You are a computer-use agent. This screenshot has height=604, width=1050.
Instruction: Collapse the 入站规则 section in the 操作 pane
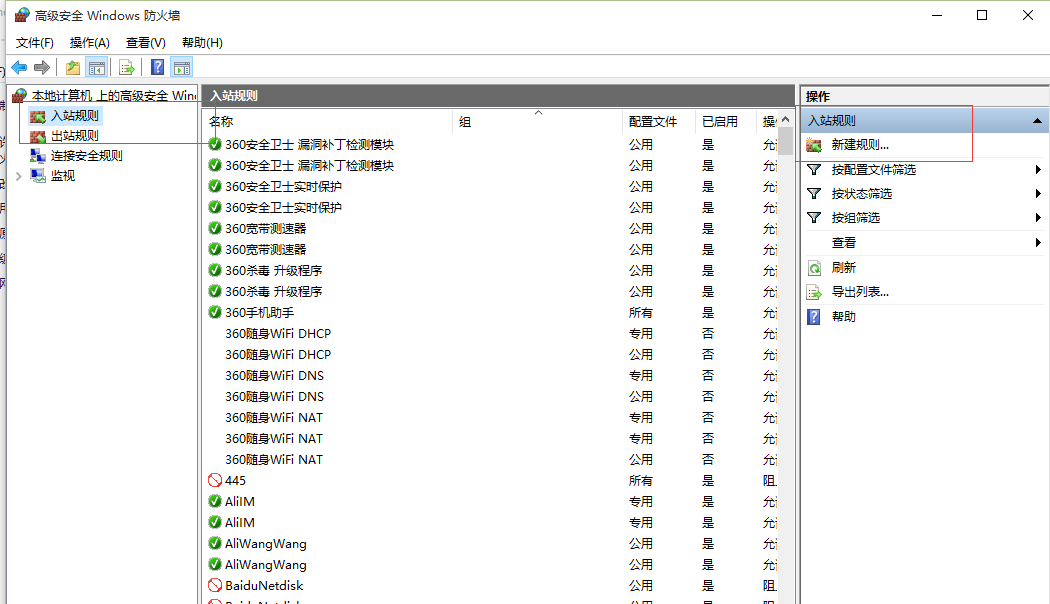click(1037, 121)
